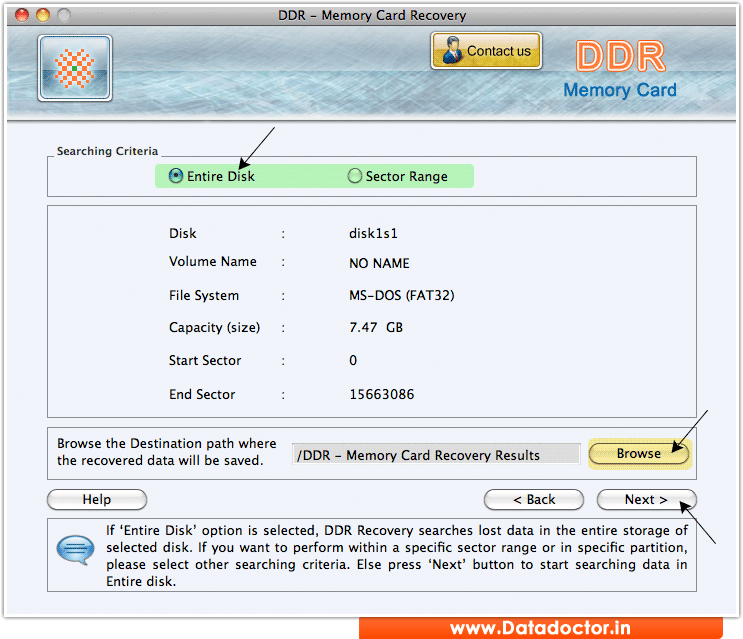Click the speech bubble info icon

75,550
